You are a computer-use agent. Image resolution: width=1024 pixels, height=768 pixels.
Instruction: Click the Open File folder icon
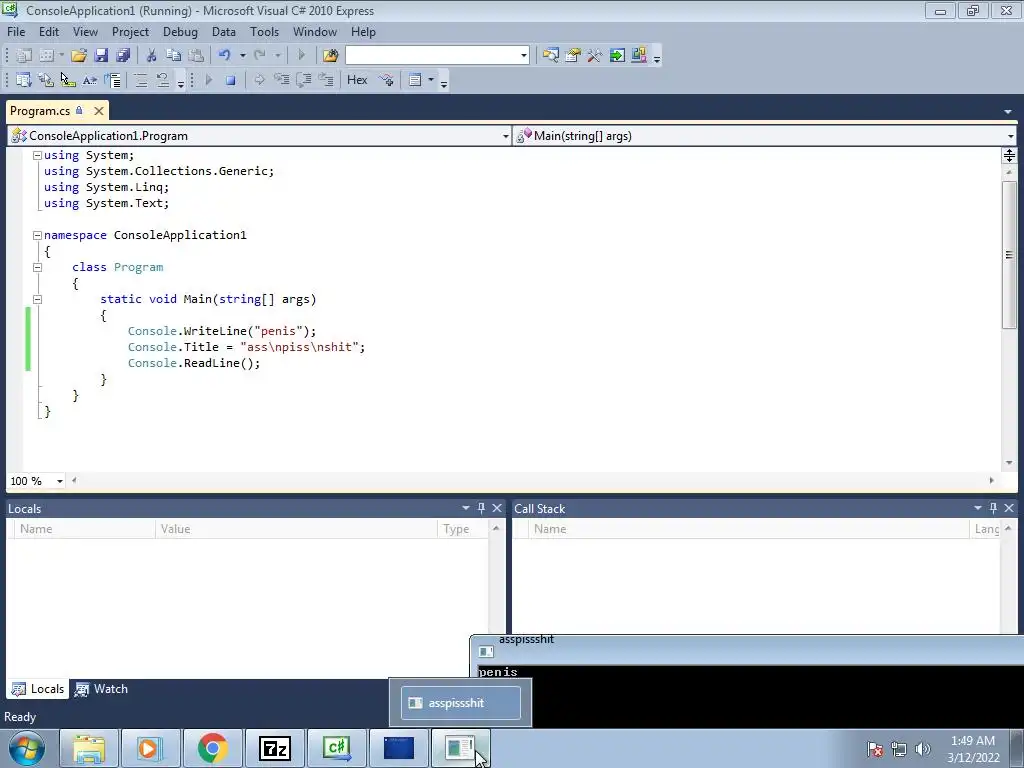click(x=79, y=56)
